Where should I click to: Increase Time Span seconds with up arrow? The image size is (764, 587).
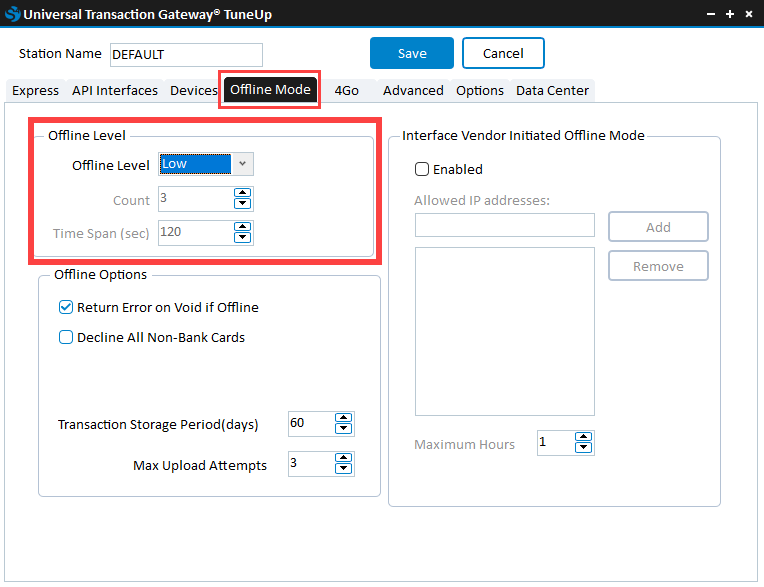click(x=242, y=227)
